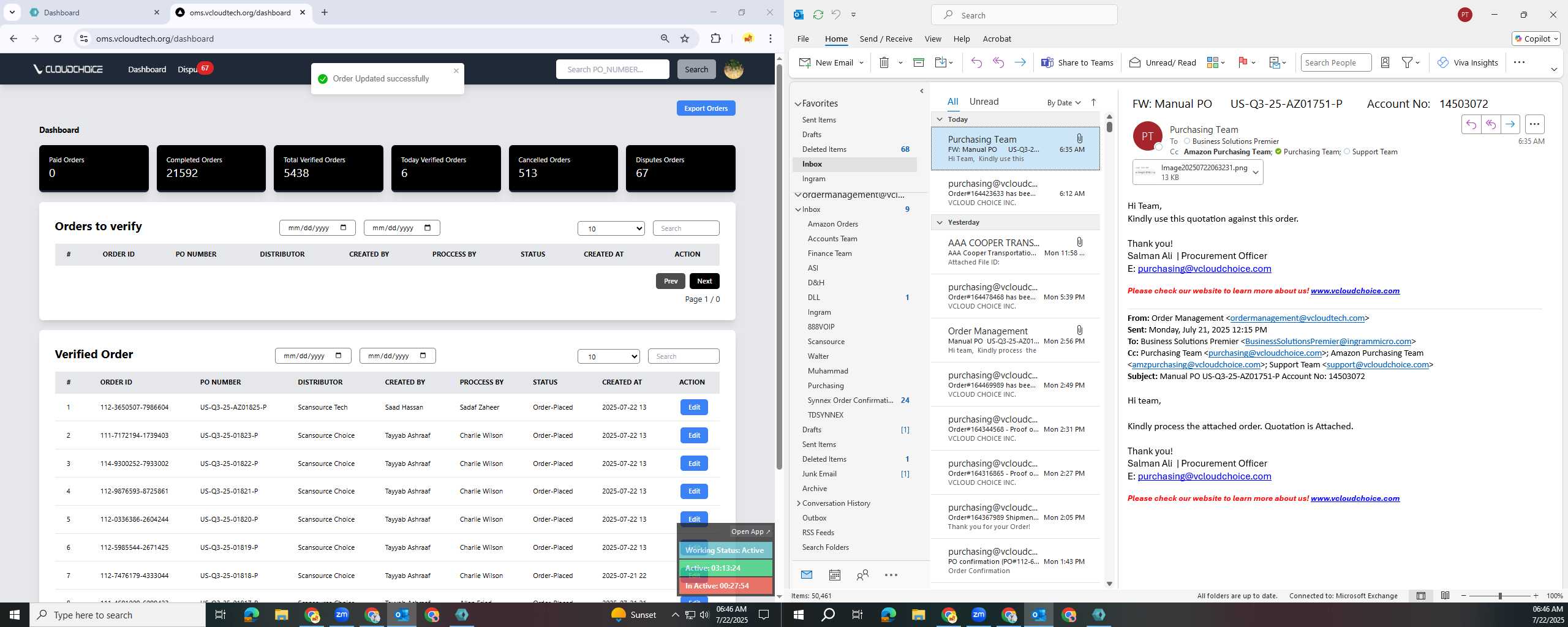Viewport: 1568px width, 627px height.
Task: Open more actions dots in reading pane
Action: pos(1534,124)
